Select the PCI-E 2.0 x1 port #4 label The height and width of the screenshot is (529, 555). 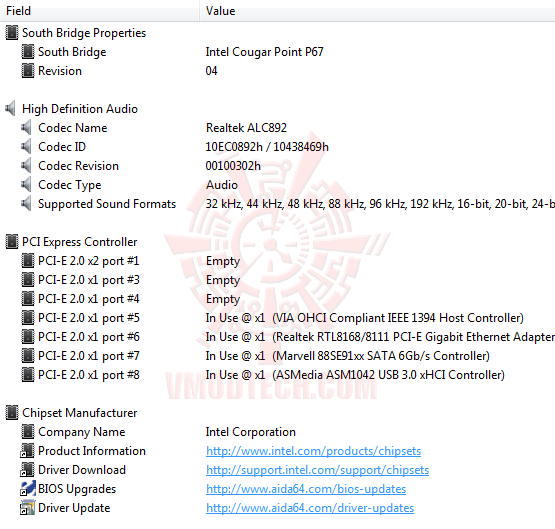tap(88, 299)
